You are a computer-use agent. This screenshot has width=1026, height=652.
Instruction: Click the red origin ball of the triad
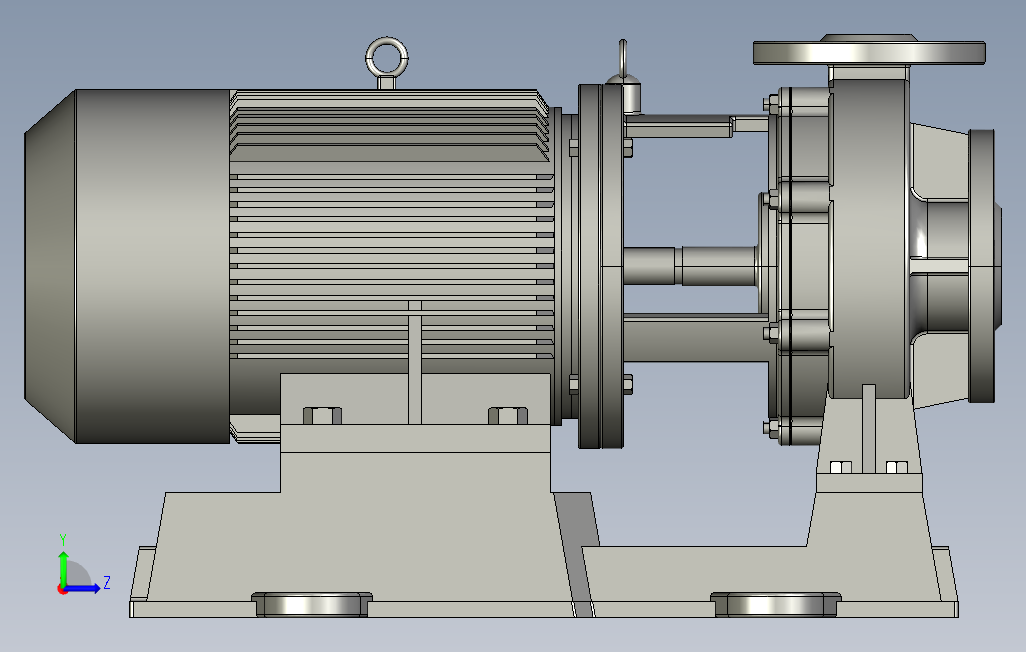(x=63, y=589)
